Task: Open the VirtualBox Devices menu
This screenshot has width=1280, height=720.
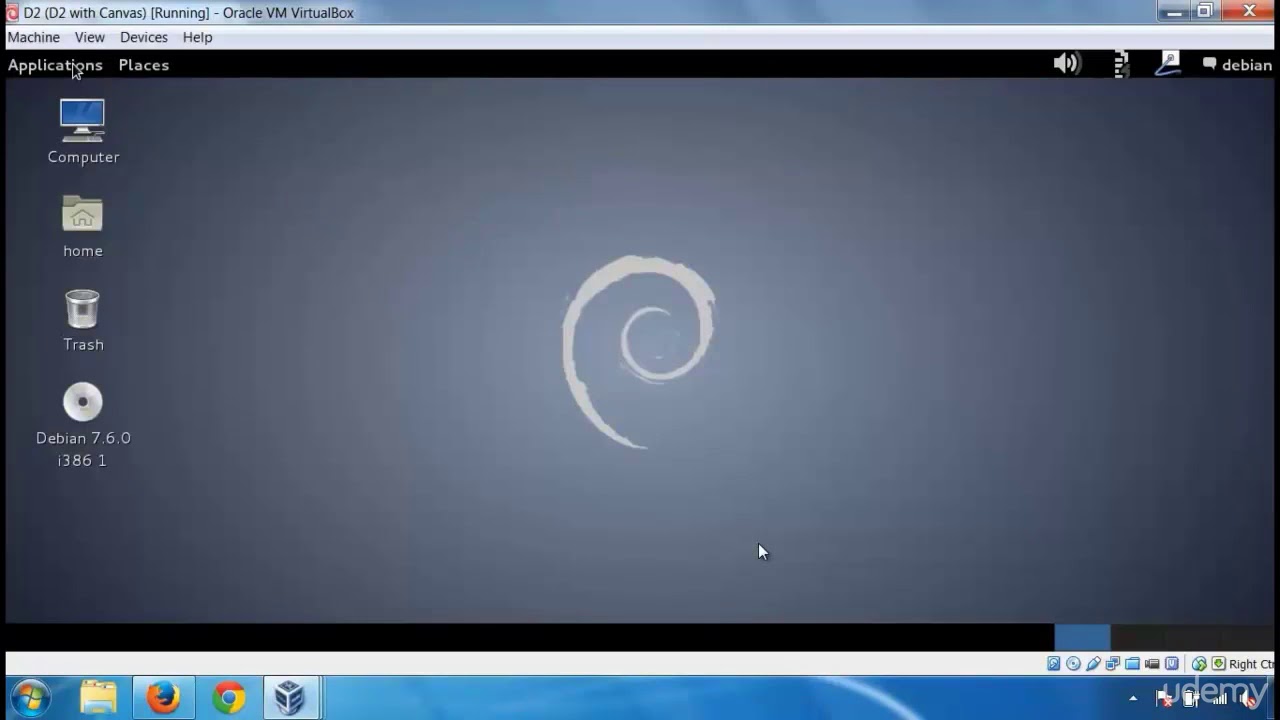Action: coord(144,37)
